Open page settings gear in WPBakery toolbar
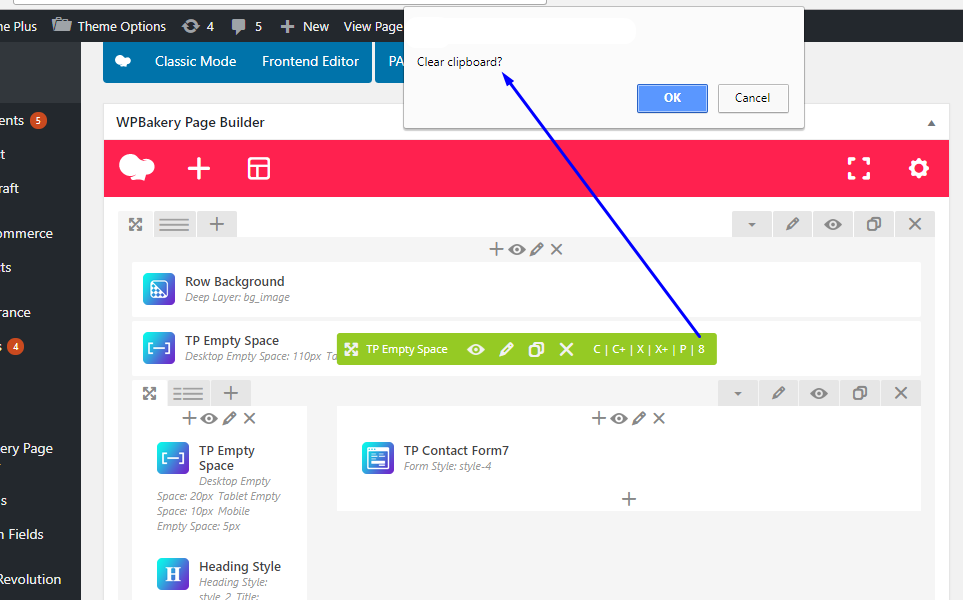The width and height of the screenshot is (963, 600). (x=919, y=168)
